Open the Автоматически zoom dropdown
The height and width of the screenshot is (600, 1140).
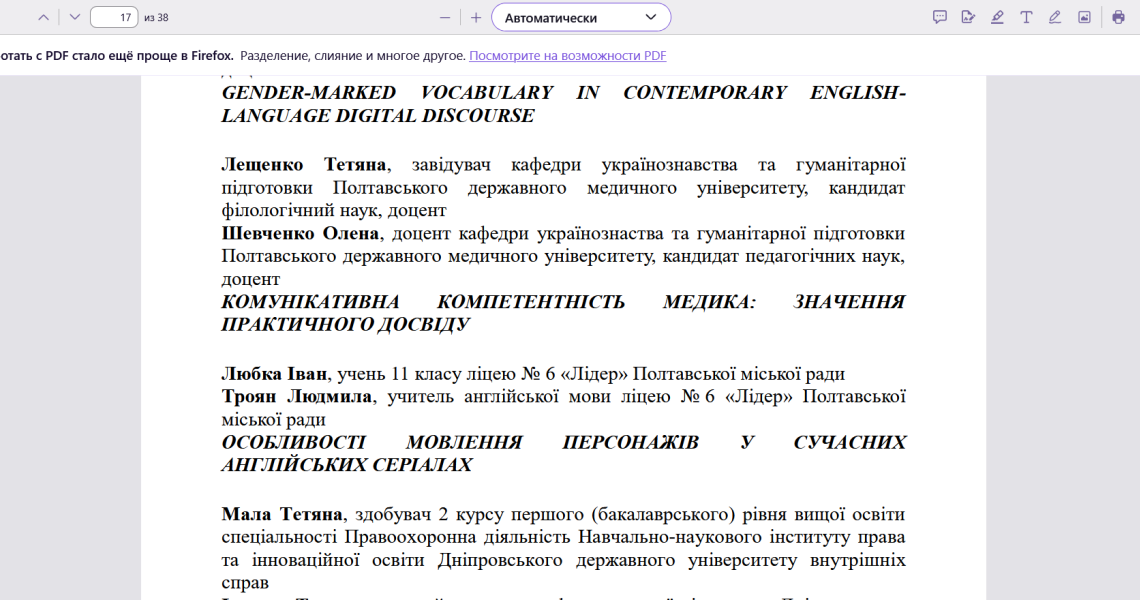tap(581, 17)
